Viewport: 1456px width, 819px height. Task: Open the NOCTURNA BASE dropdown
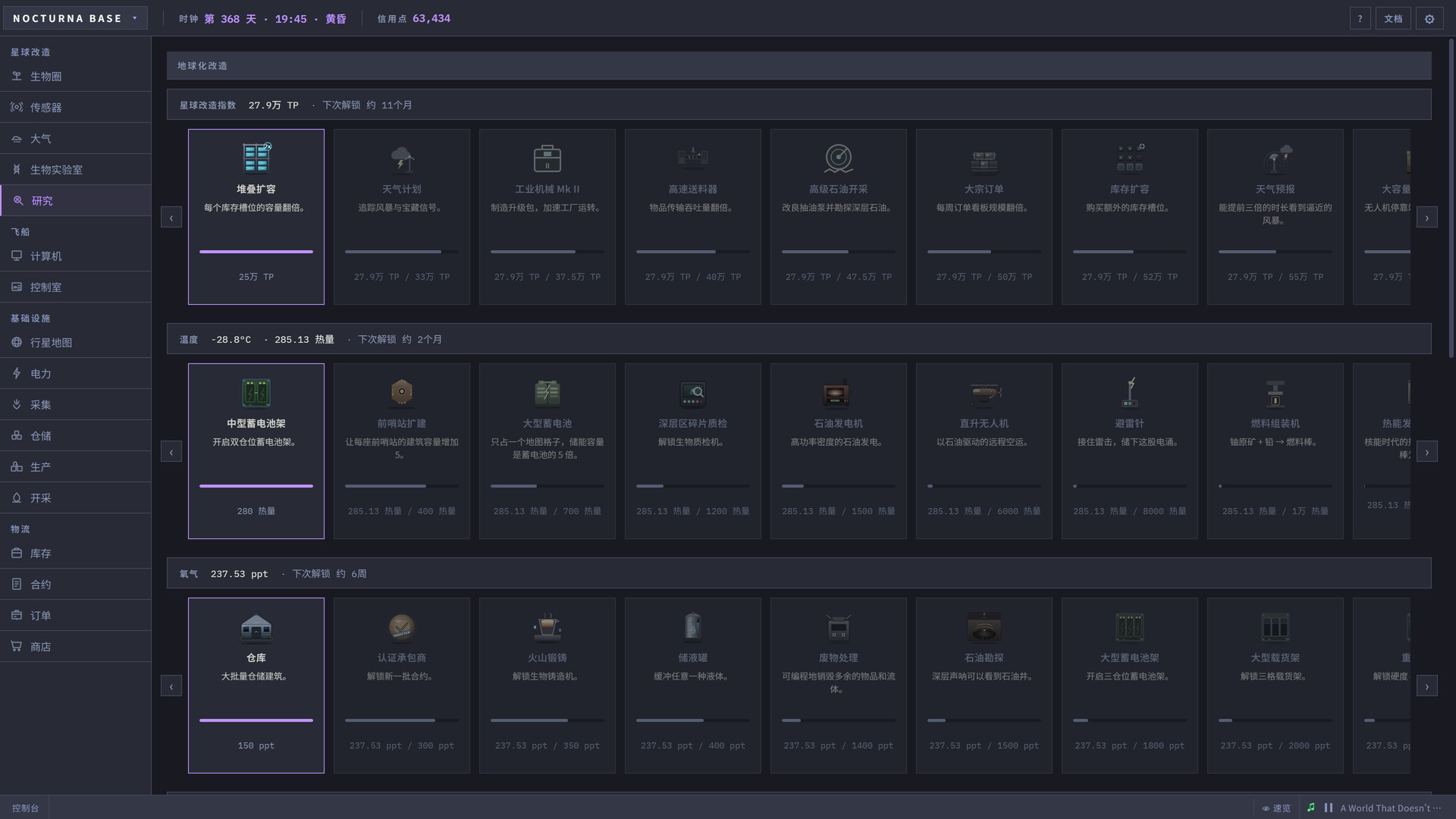point(74,18)
